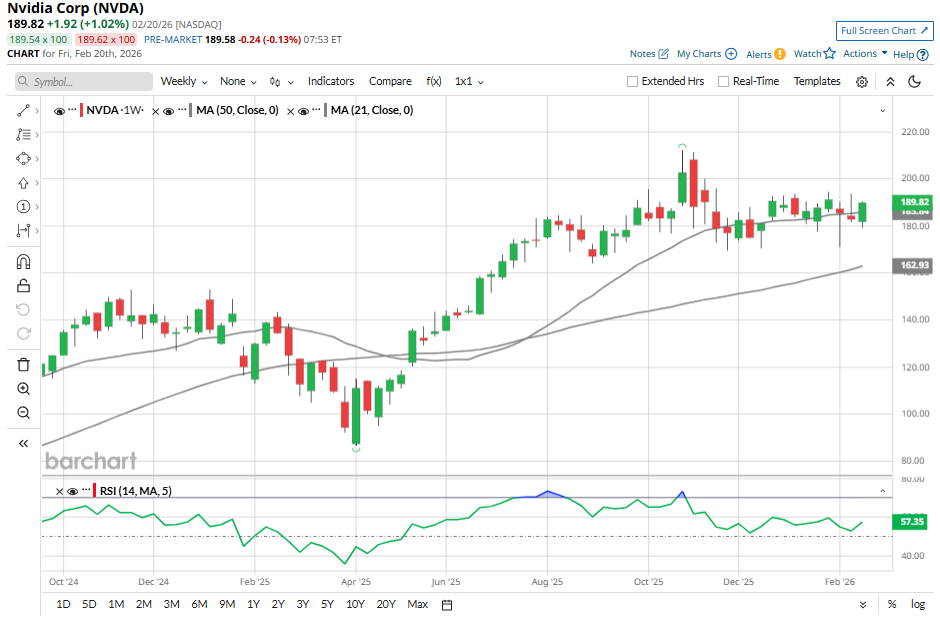Switch to dark mode moon icon
The image size is (940, 623).
[x=914, y=82]
